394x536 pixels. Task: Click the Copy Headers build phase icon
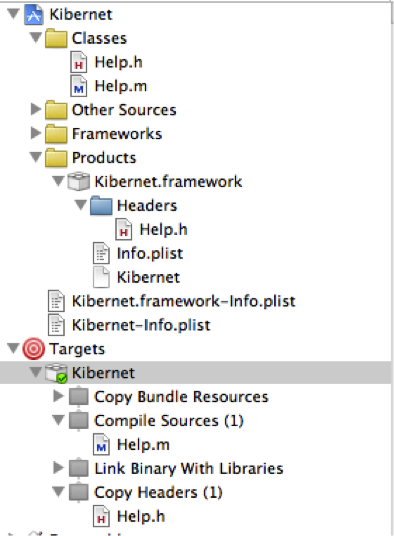79,492
